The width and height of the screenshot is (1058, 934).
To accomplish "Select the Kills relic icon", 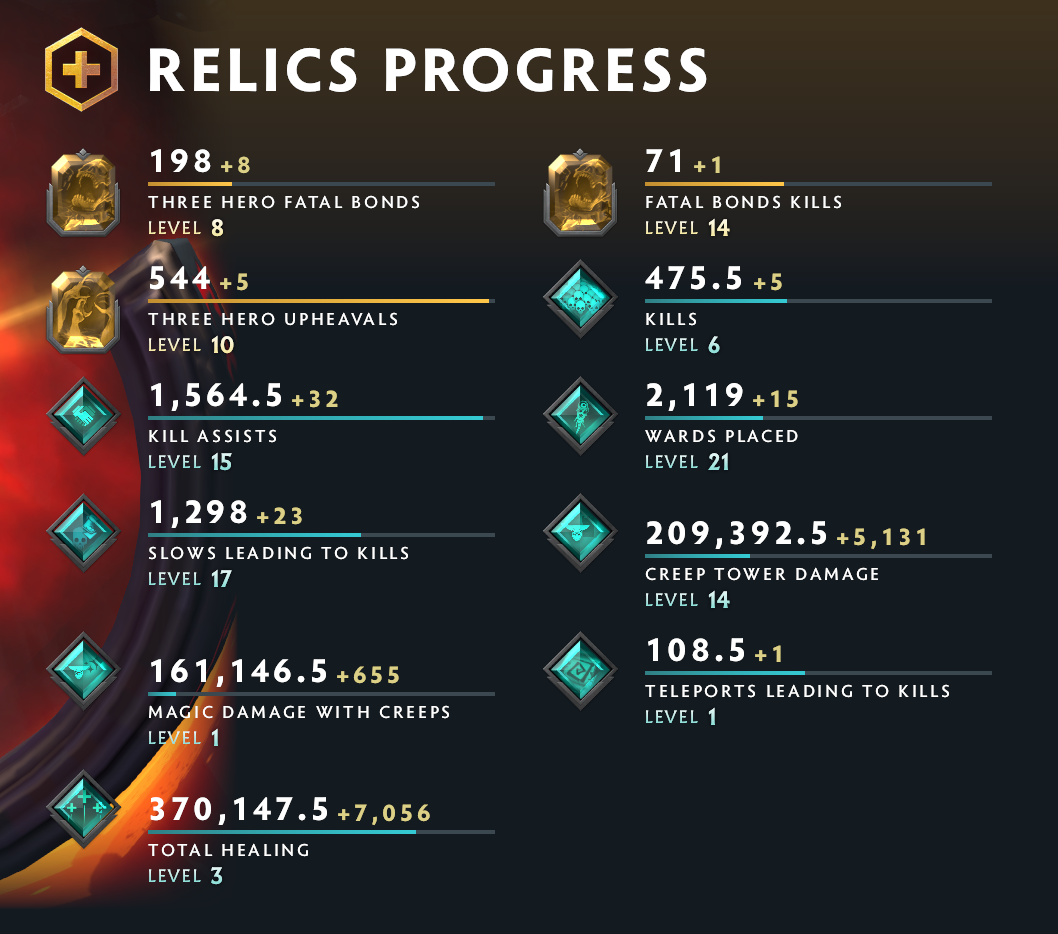I will click(580, 298).
